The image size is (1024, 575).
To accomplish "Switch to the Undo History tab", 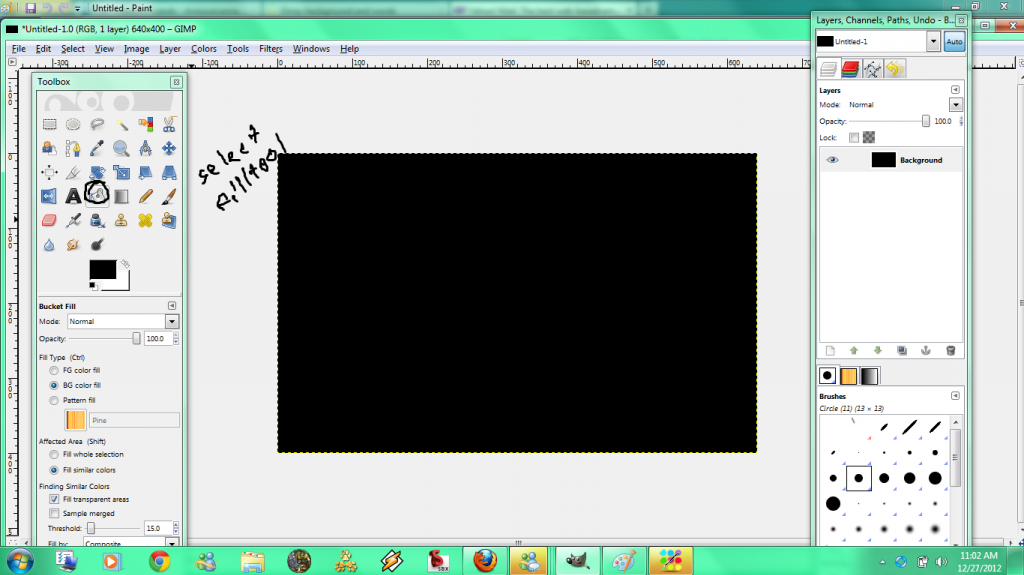I will (x=895, y=69).
